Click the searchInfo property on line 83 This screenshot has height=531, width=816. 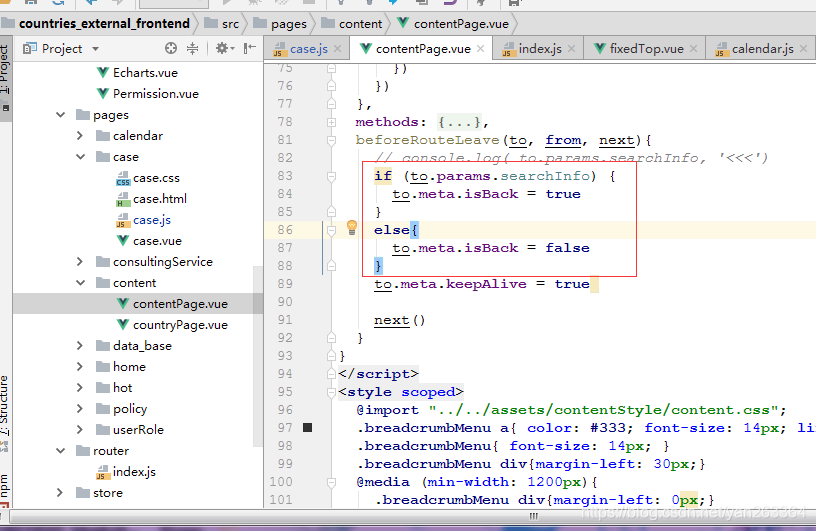click(x=545, y=176)
